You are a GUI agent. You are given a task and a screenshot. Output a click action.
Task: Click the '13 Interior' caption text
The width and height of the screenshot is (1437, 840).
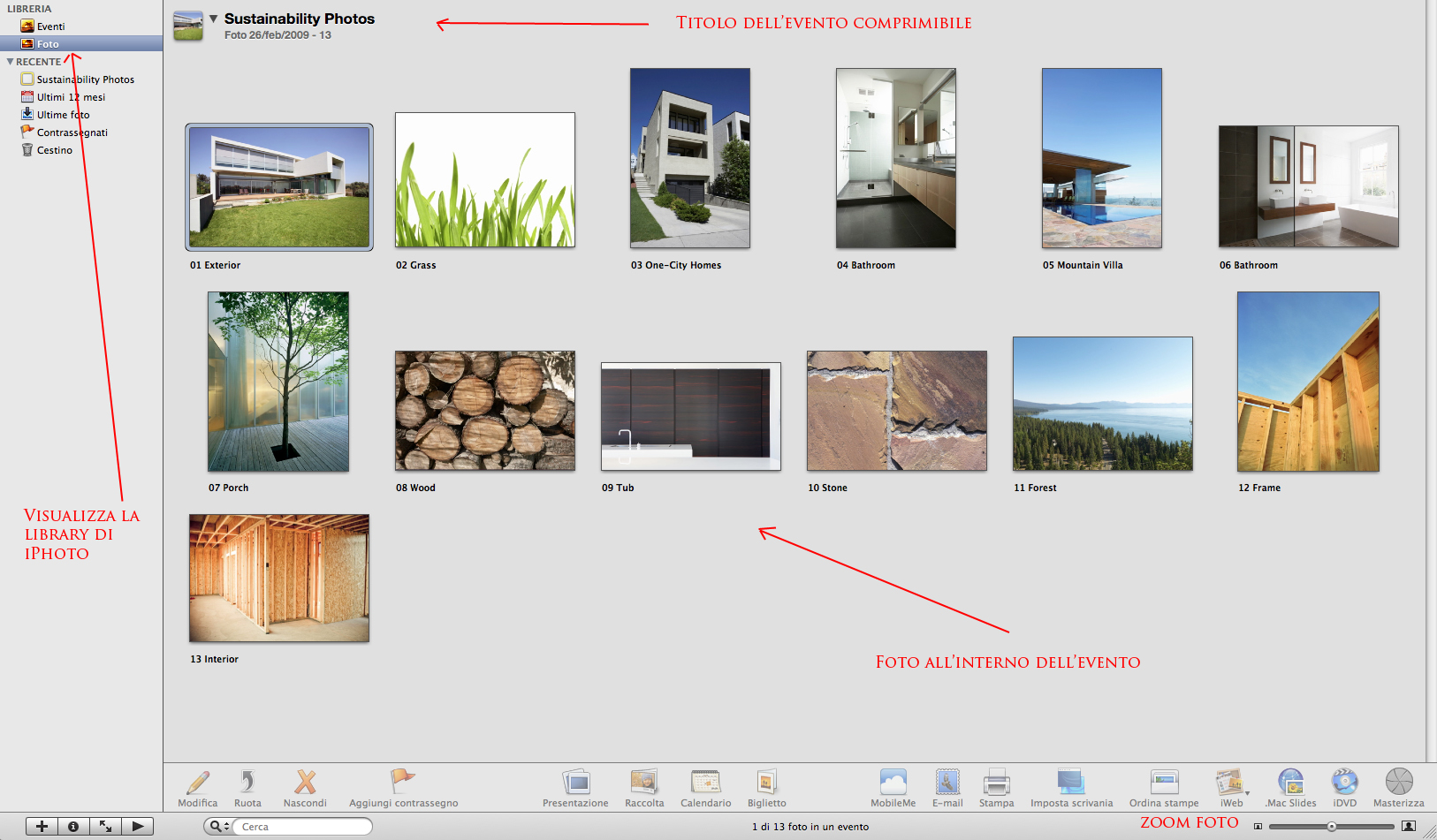(214, 659)
